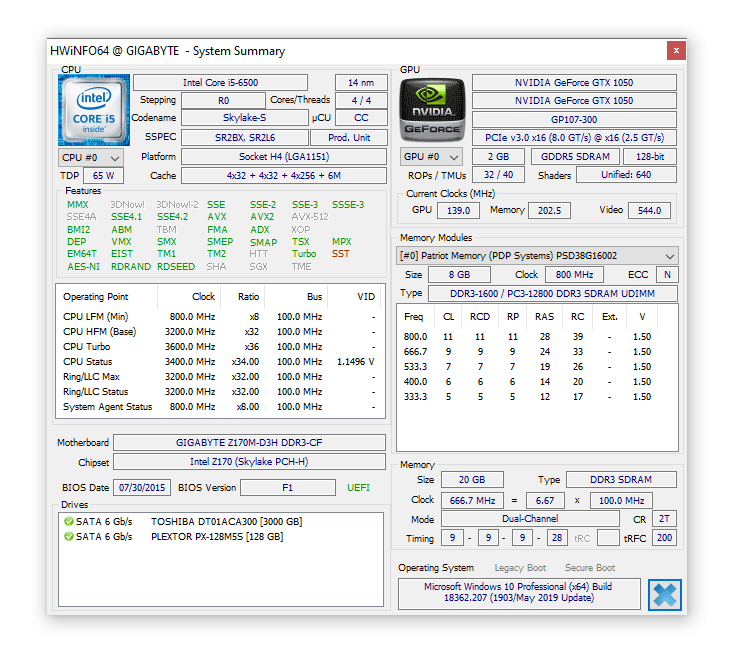Click the Windows 10 Professional OS field
Image resolution: width=729 pixels, height=659 pixels.
coord(519,593)
